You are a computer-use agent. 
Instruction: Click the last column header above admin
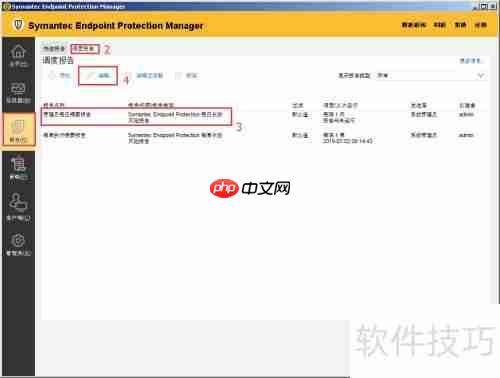click(x=467, y=105)
